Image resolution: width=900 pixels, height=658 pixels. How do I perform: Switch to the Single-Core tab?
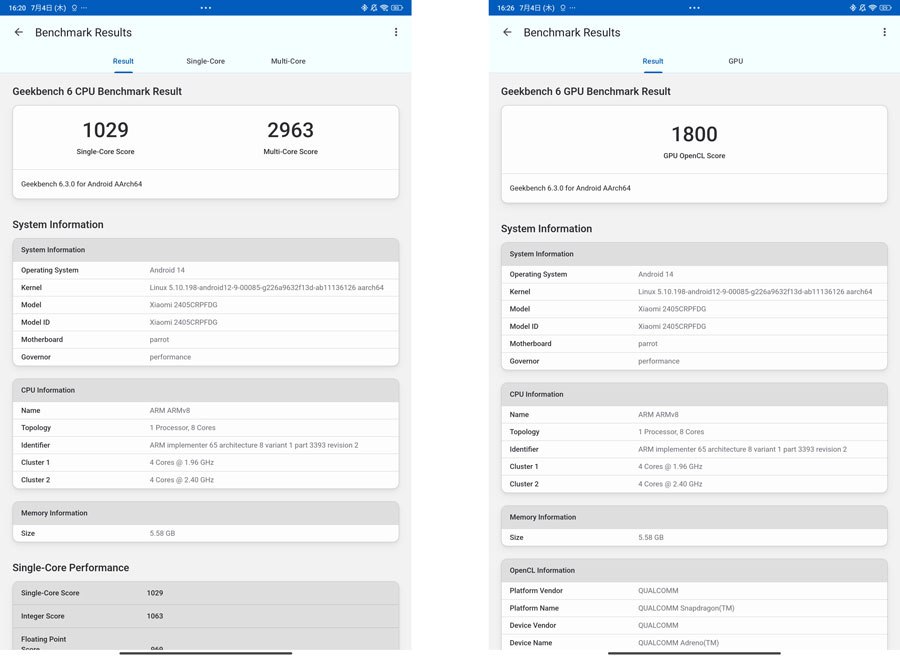(x=205, y=61)
